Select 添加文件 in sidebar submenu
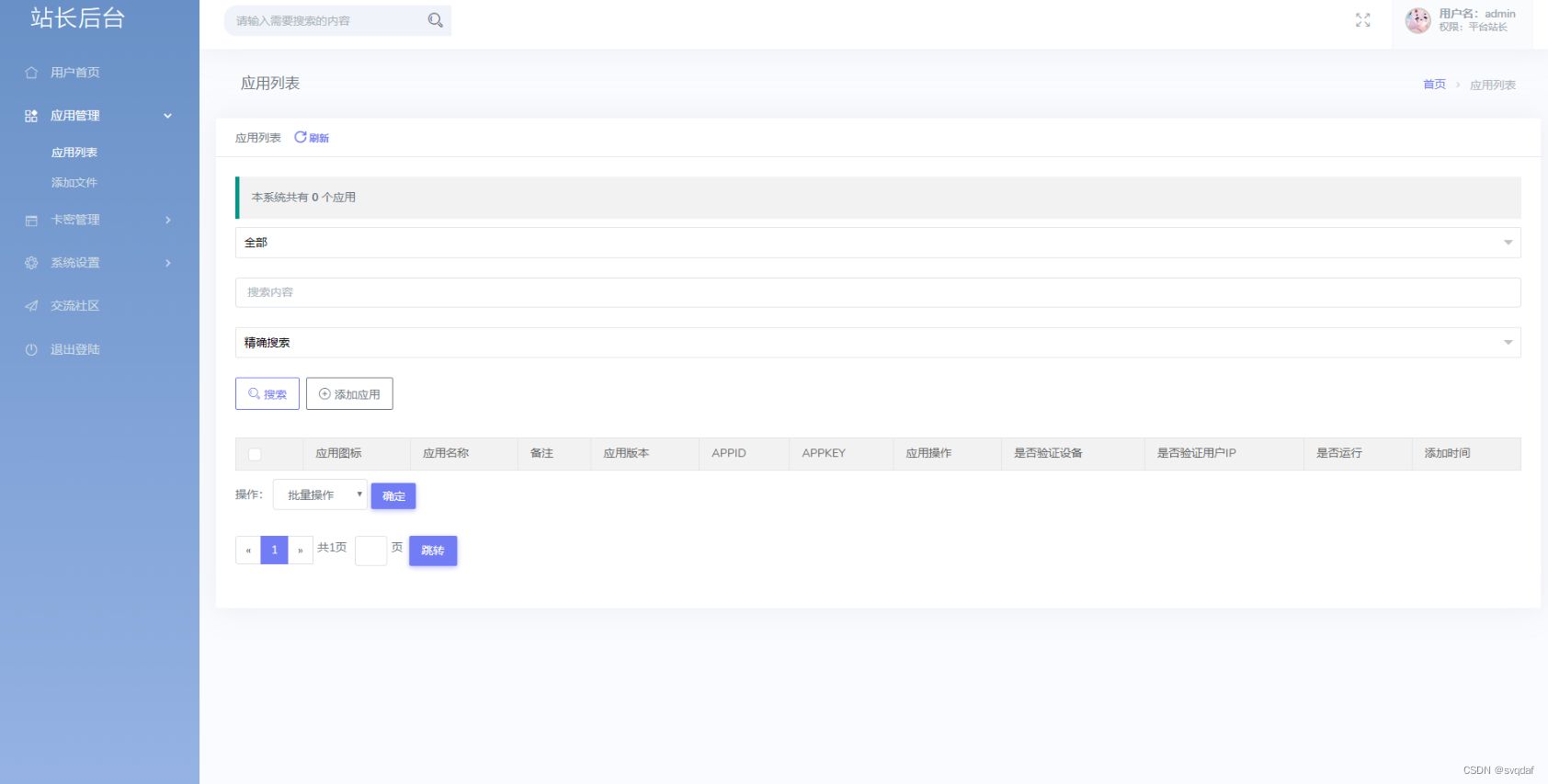This screenshot has width=1548, height=784. [x=74, y=183]
